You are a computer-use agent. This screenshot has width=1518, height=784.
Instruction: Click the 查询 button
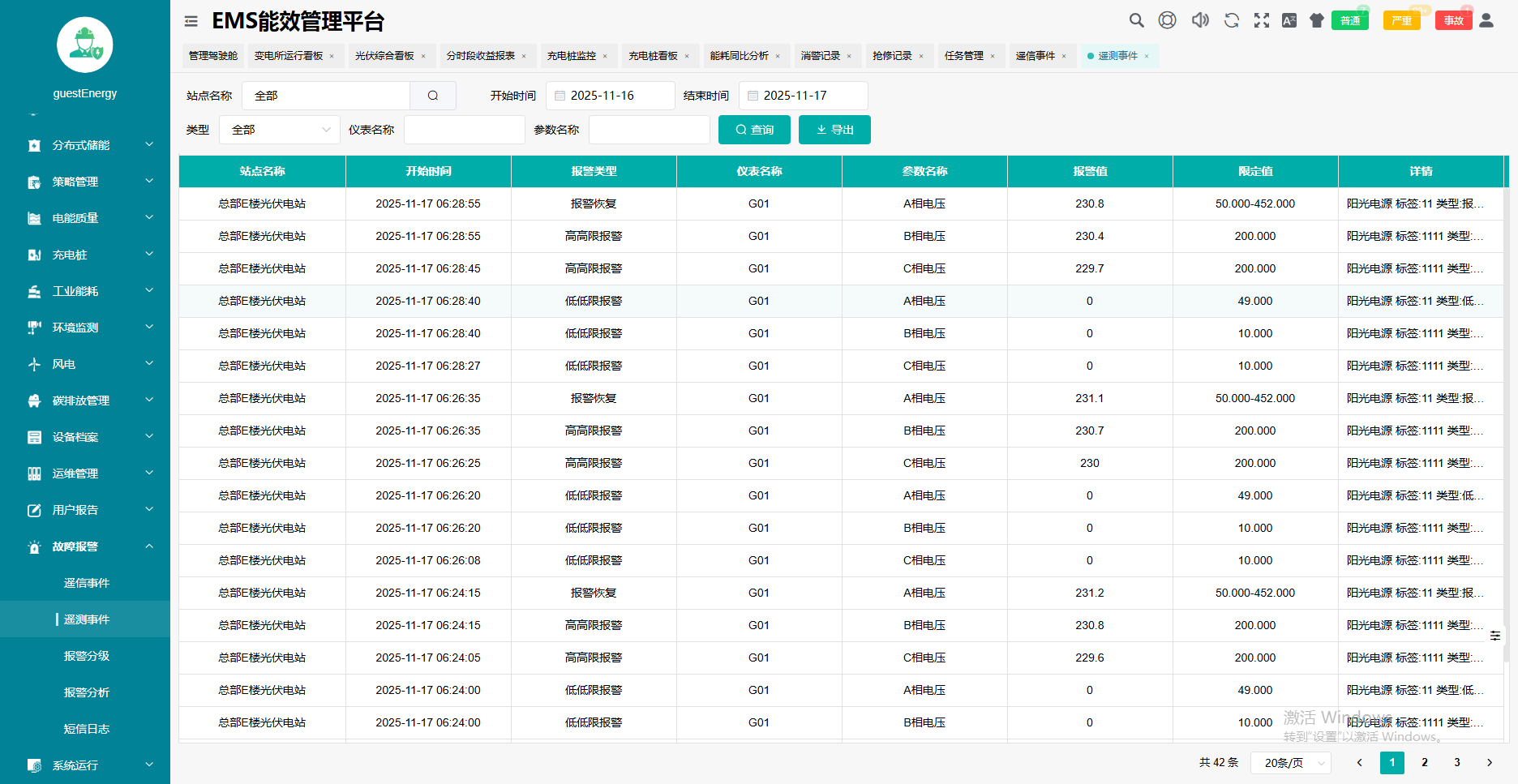[x=754, y=130]
